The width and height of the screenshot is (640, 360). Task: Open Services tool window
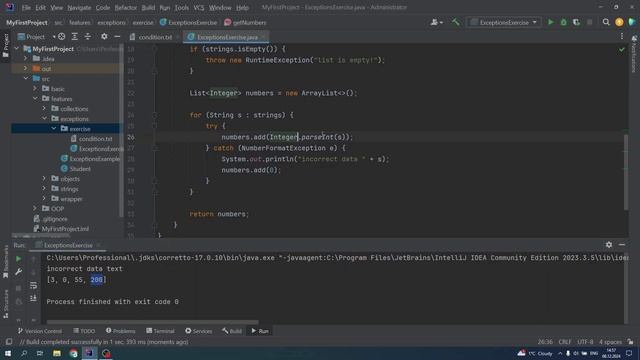pyautogui.click(x=198, y=331)
